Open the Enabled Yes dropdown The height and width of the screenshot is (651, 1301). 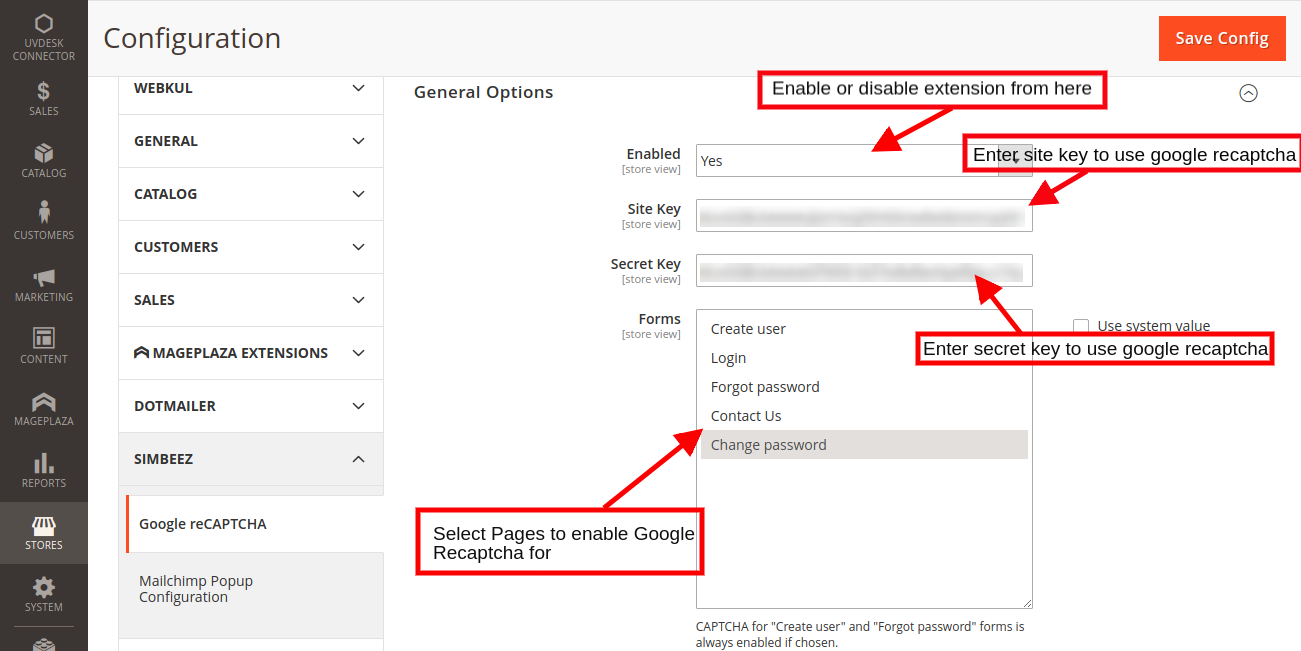tap(864, 160)
